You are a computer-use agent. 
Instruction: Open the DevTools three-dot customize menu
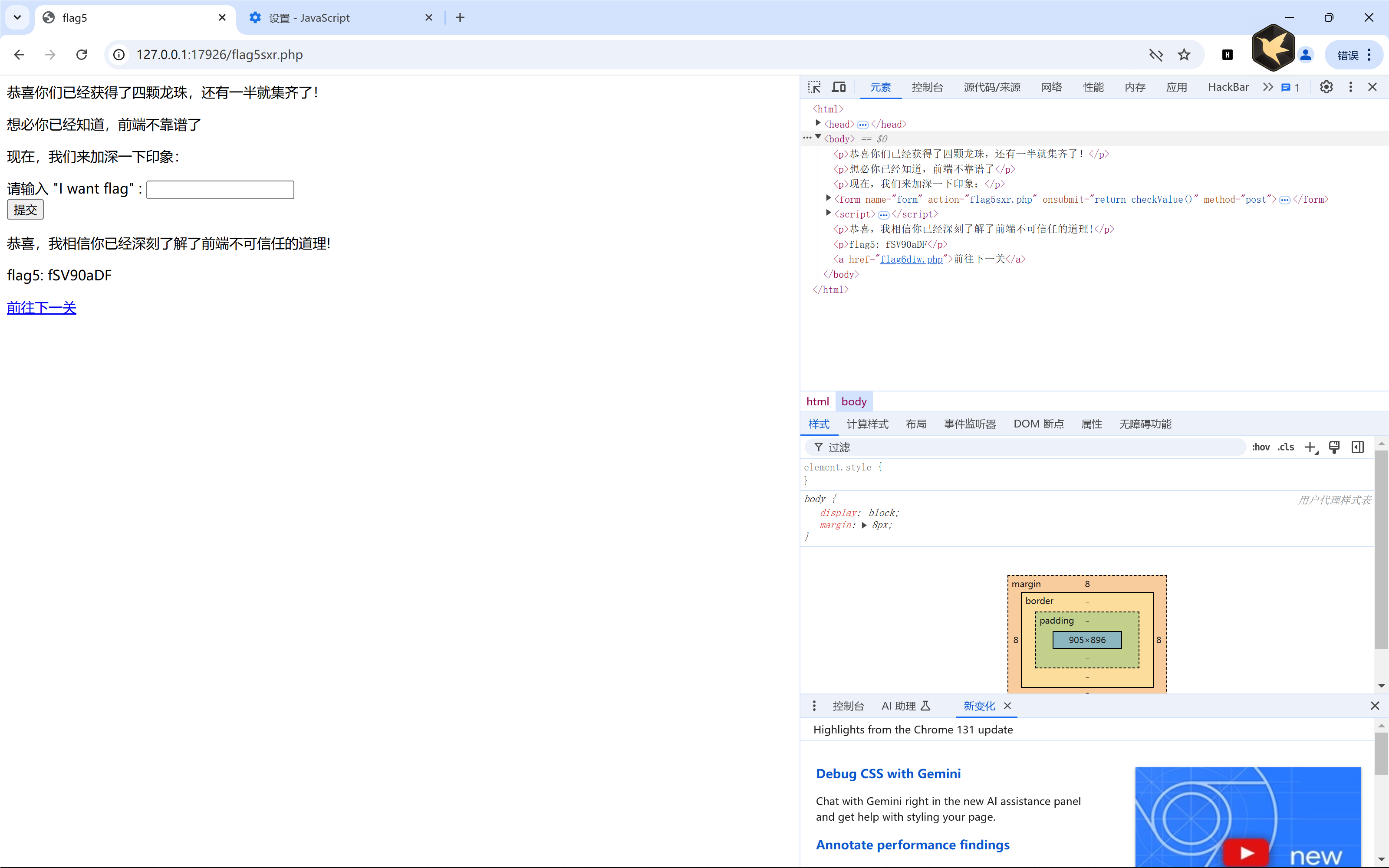1350,87
